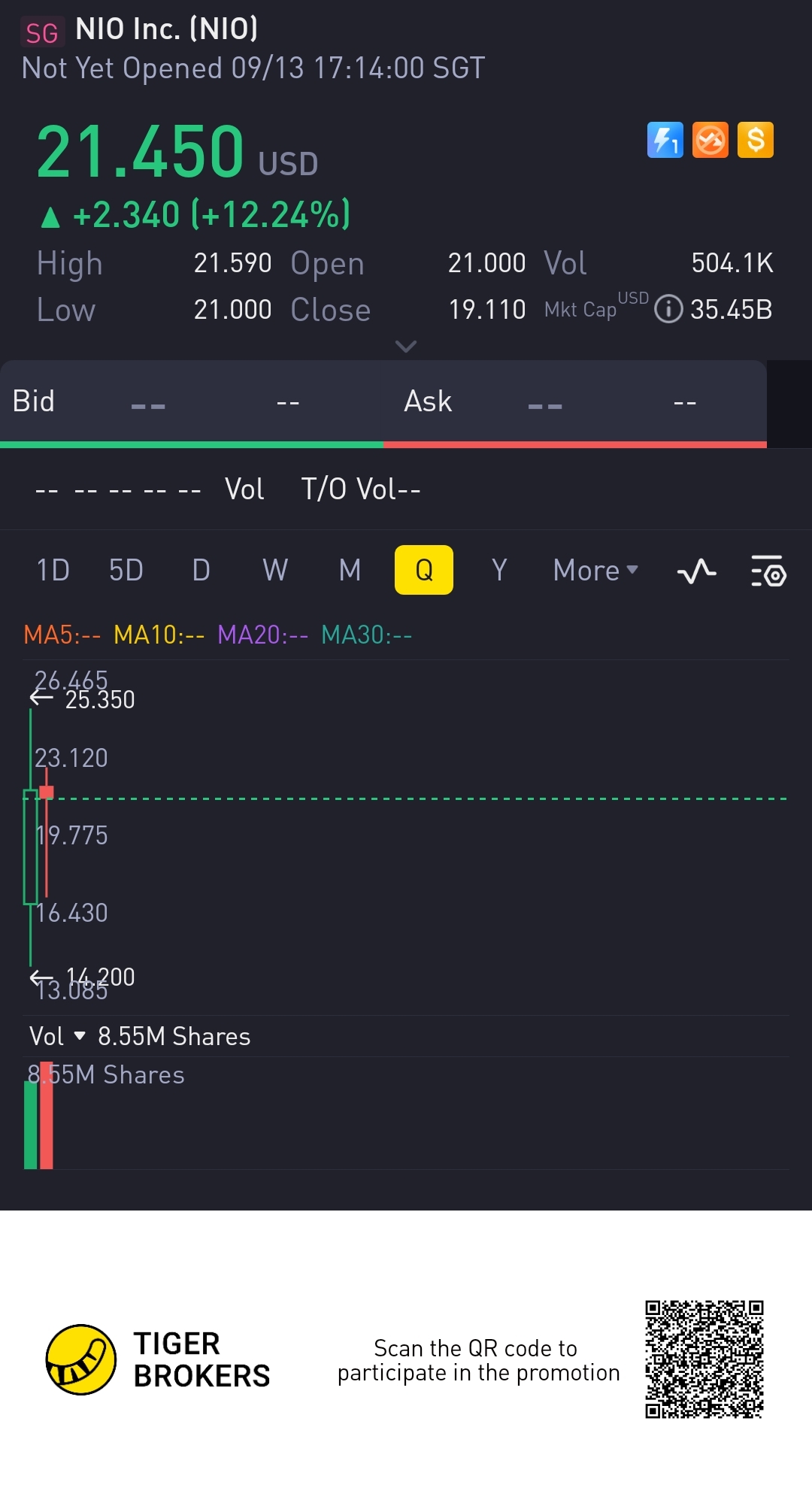Choose the W weekly timeframe

coord(275,571)
